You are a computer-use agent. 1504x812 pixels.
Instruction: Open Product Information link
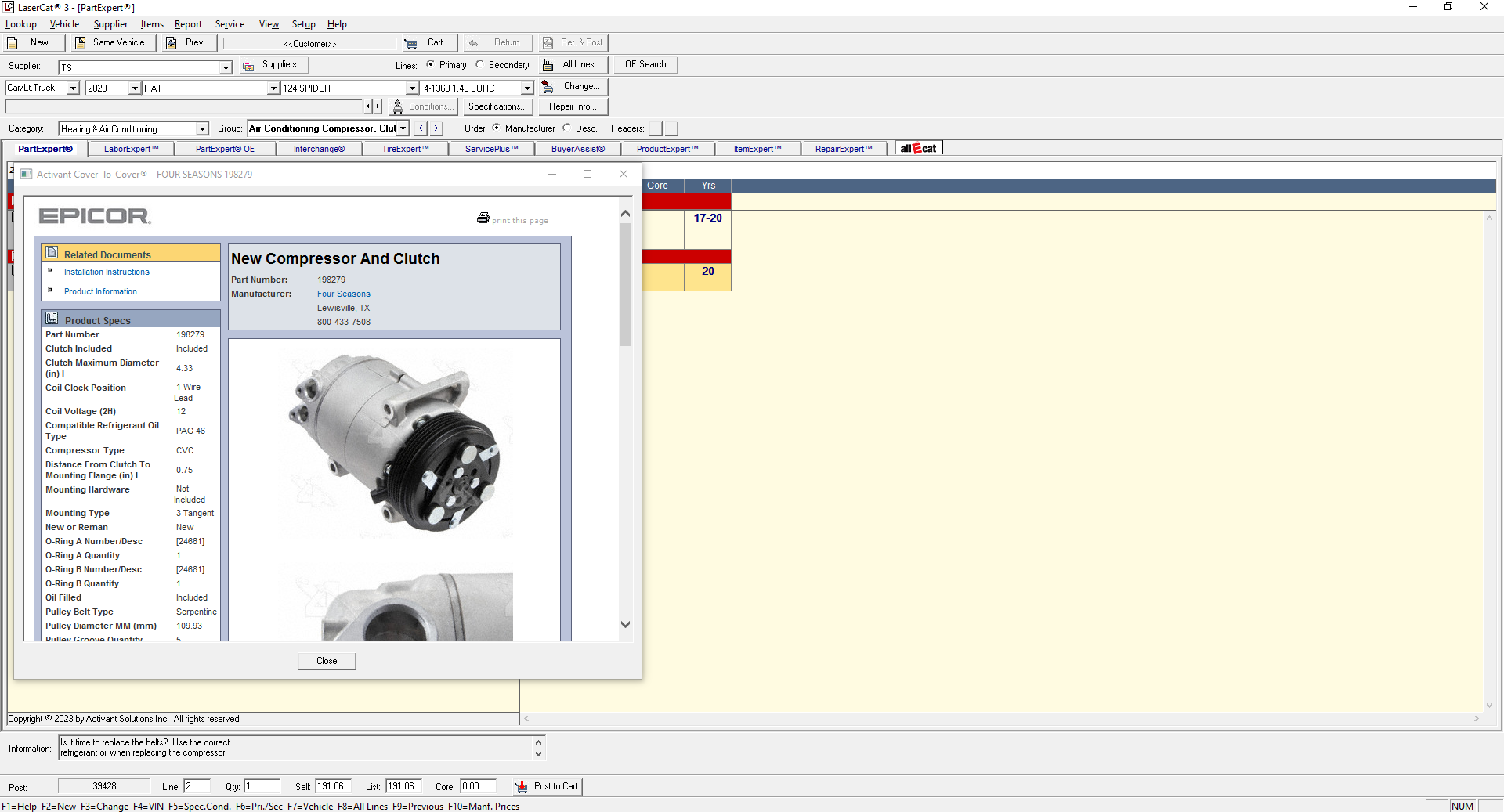pyautogui.click(x=100, y=291)
